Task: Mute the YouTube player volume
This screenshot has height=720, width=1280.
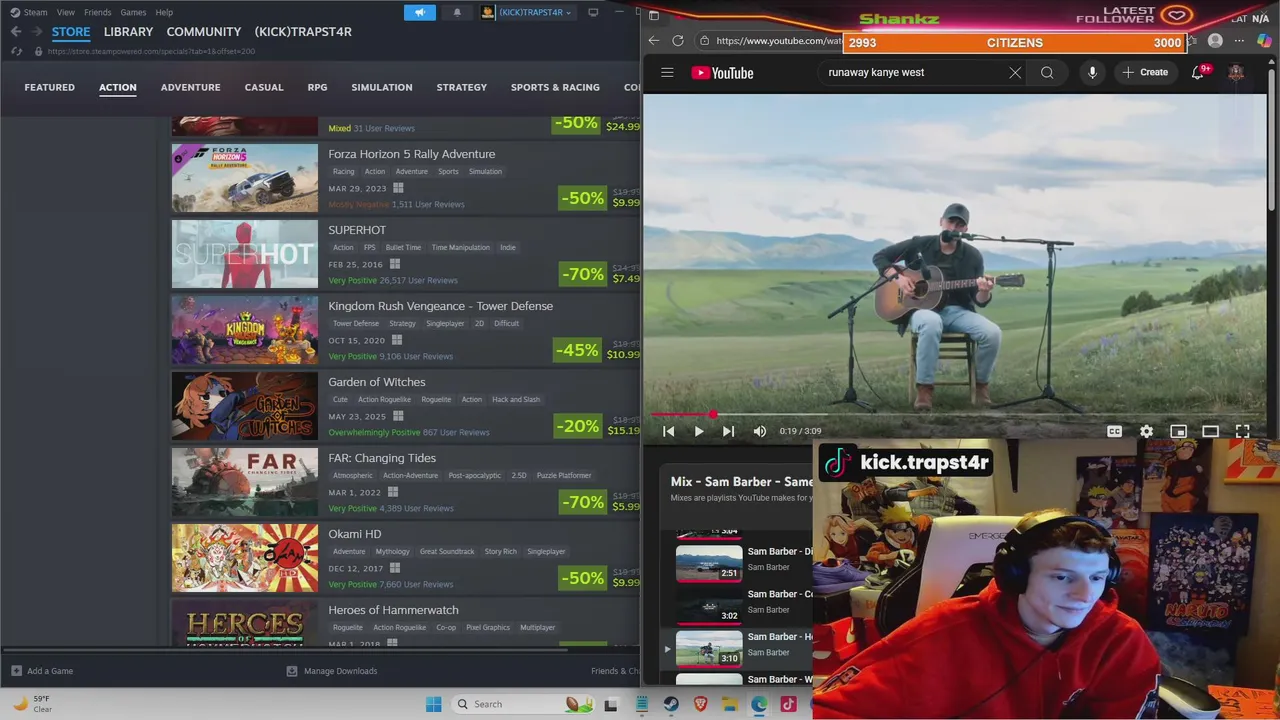Action: pyautogui.click(x=760, y=431)
